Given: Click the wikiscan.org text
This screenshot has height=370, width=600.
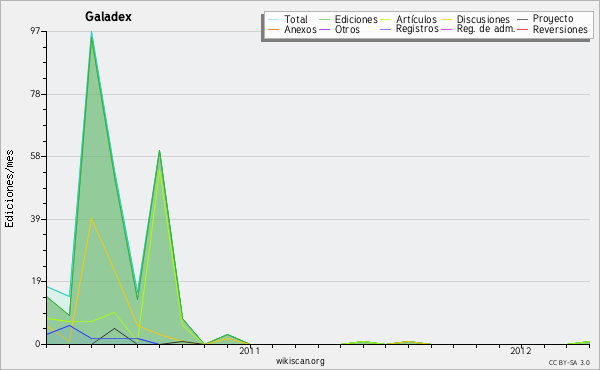Looking at the screenshot, I should pyautogui.click(x=300, y=361).
